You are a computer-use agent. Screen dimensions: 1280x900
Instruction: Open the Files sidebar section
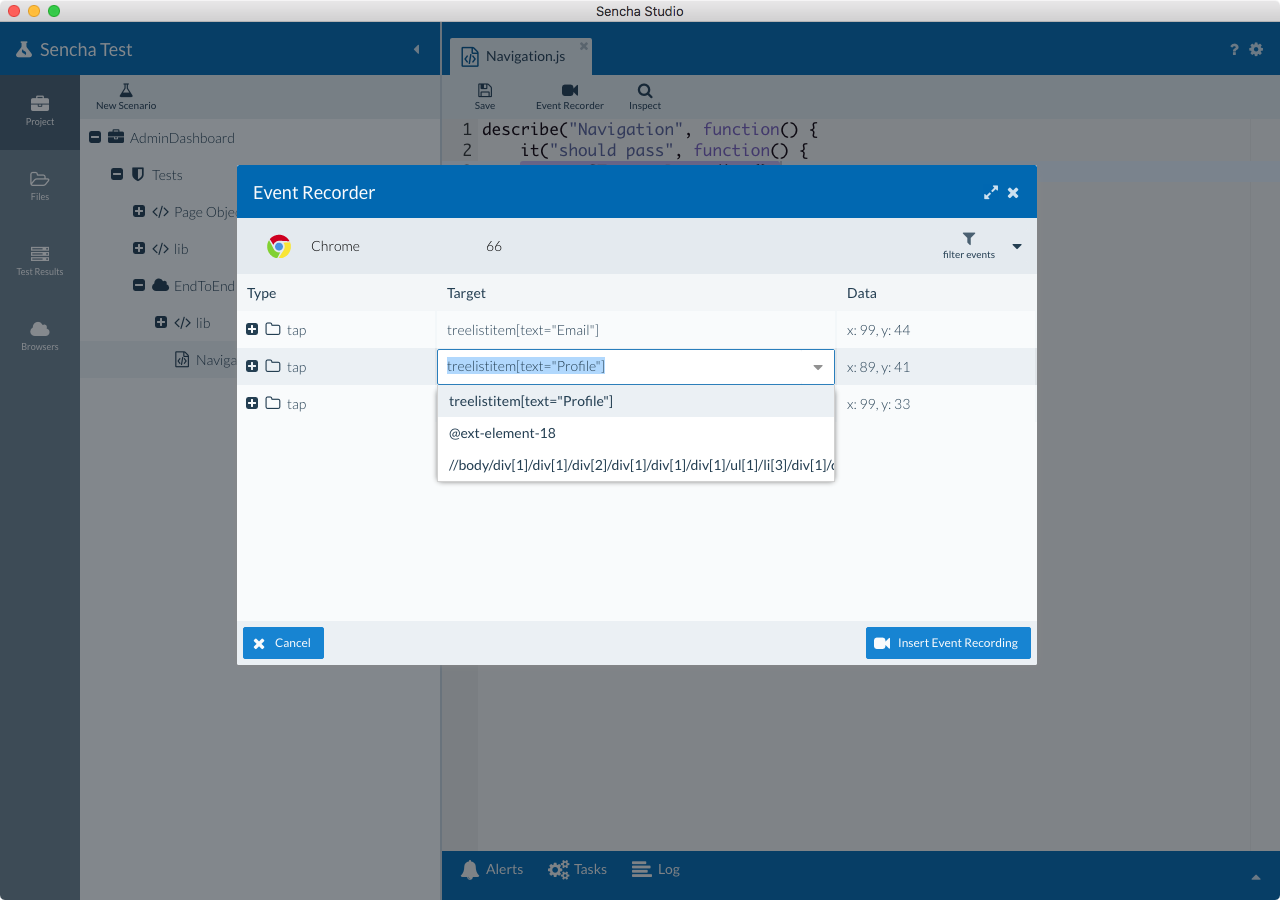pyautogui.click(x=40, y=186)
